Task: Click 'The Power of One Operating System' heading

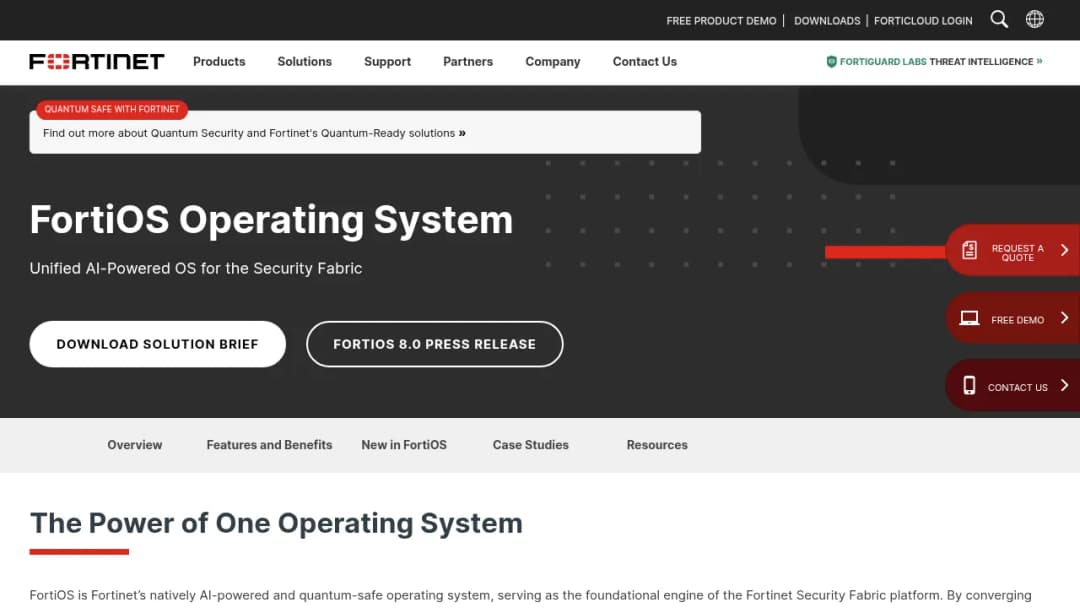Action: pos(276,523)
